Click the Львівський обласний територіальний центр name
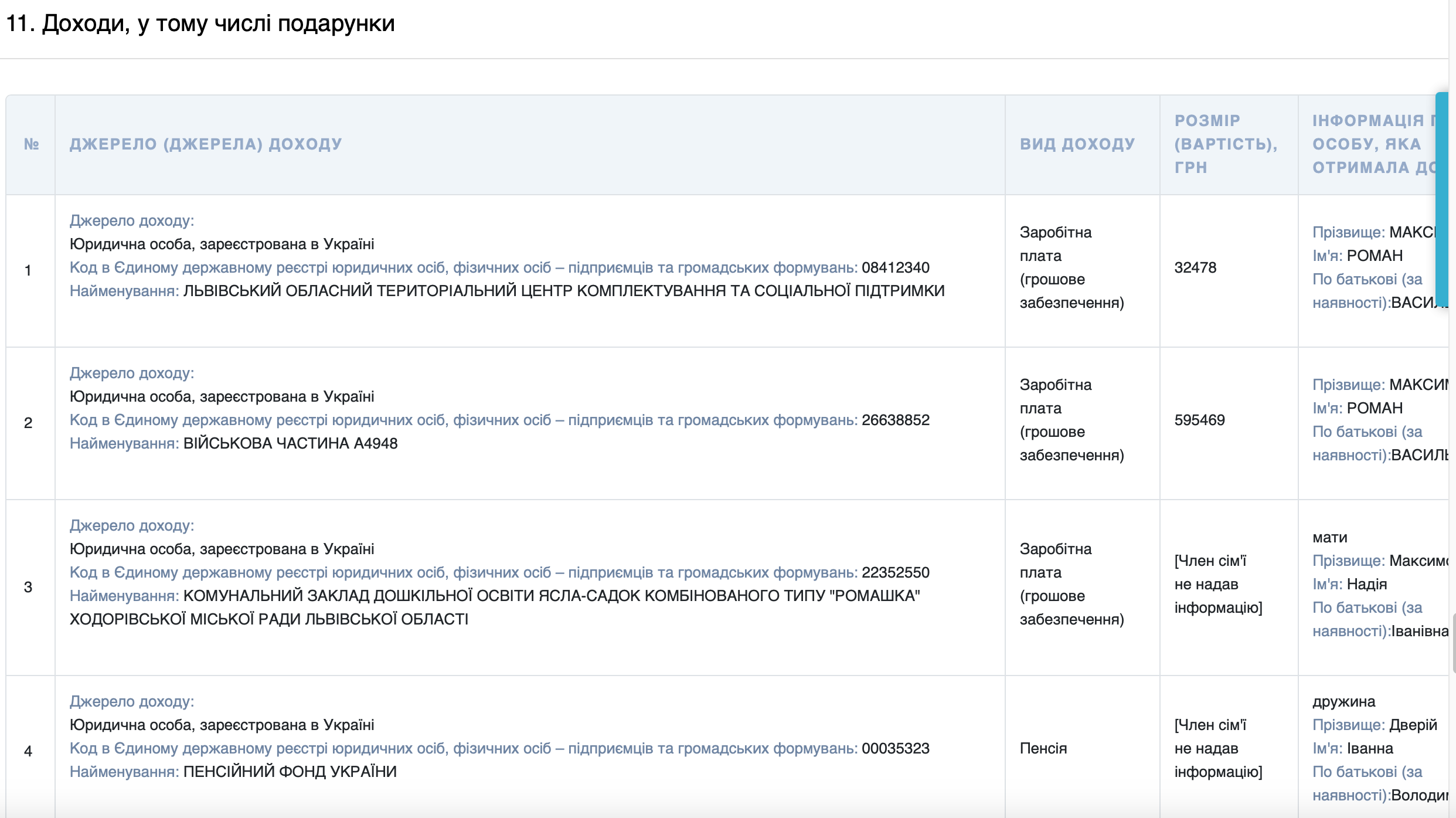This screenshot has width=1456, height=818. click(563, 291)
